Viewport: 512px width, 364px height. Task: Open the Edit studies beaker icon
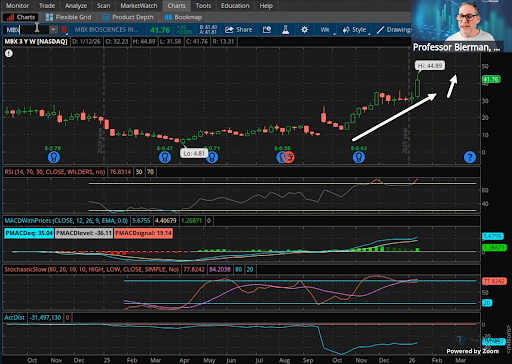point(285,30)
